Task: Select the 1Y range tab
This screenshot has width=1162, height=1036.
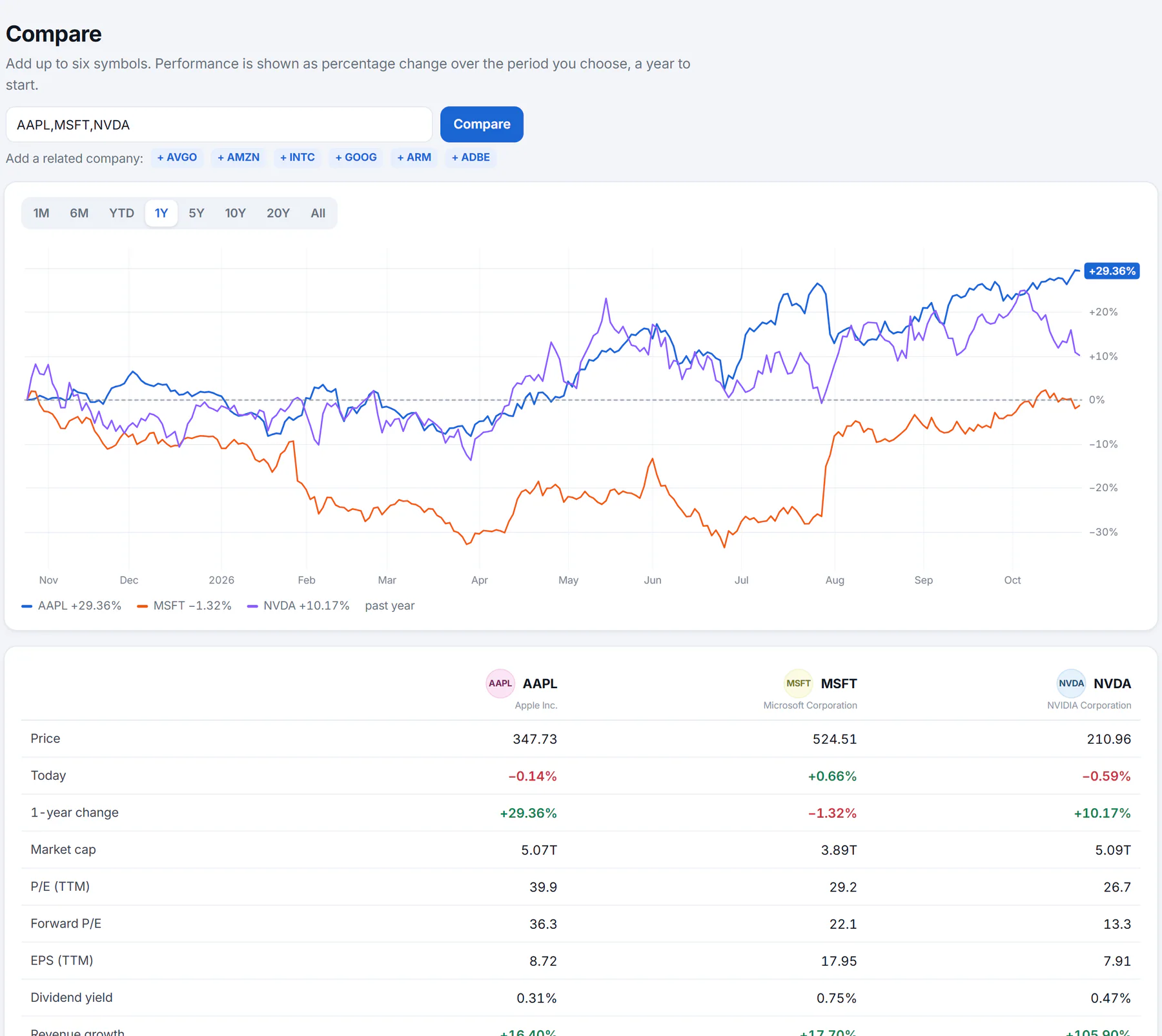Action: pyautogui.click(x=161, y=213)
